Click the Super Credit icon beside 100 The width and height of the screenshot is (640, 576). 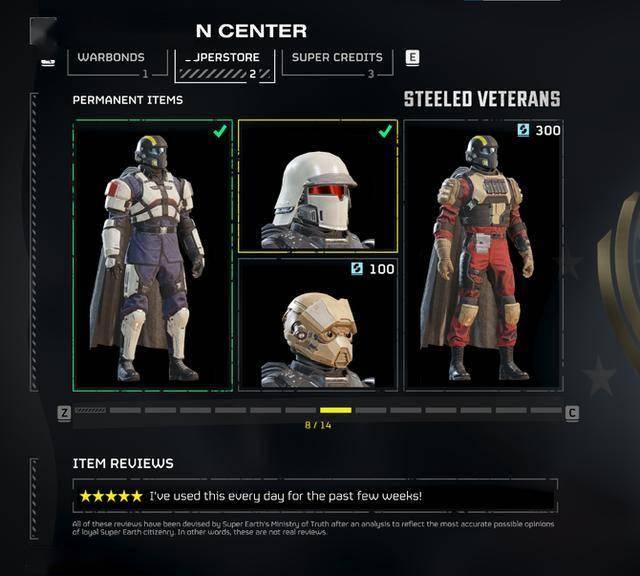click(357, 269)
